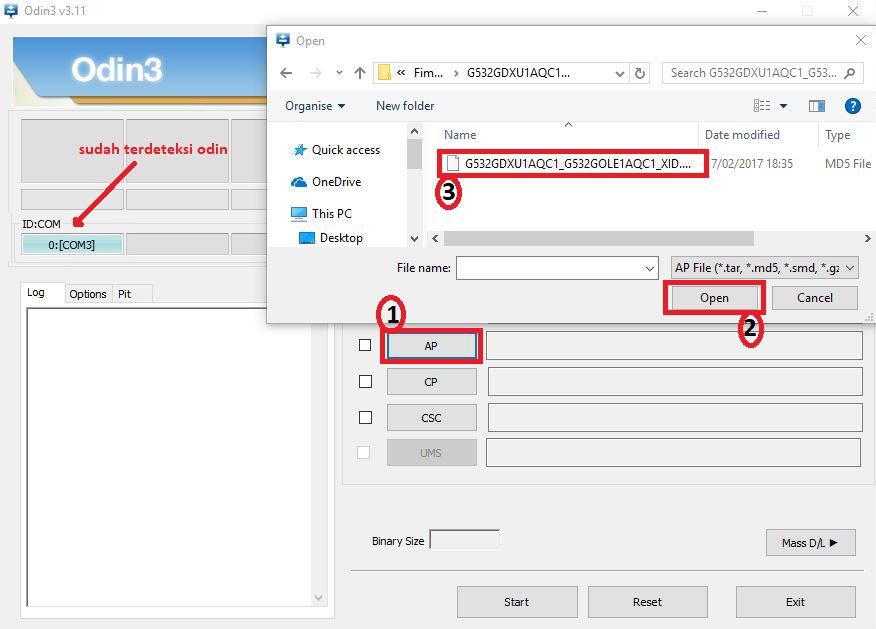Select Quick access in navigation pane
The image size is (876, 629).
point(337,150)
